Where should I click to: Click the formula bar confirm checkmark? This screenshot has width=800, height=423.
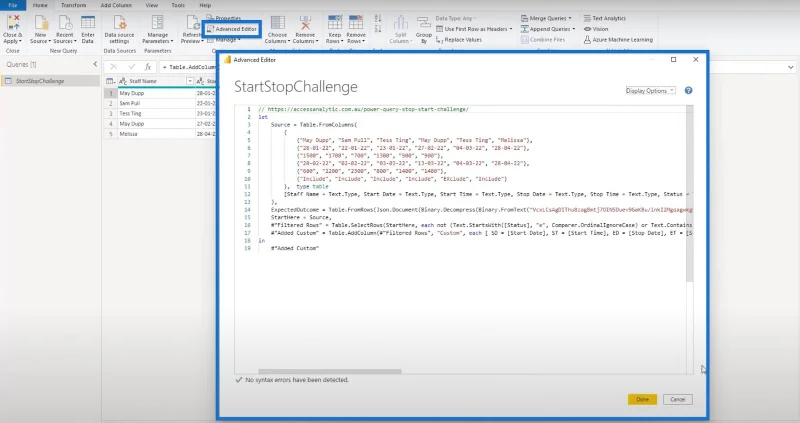click(131, 67)
